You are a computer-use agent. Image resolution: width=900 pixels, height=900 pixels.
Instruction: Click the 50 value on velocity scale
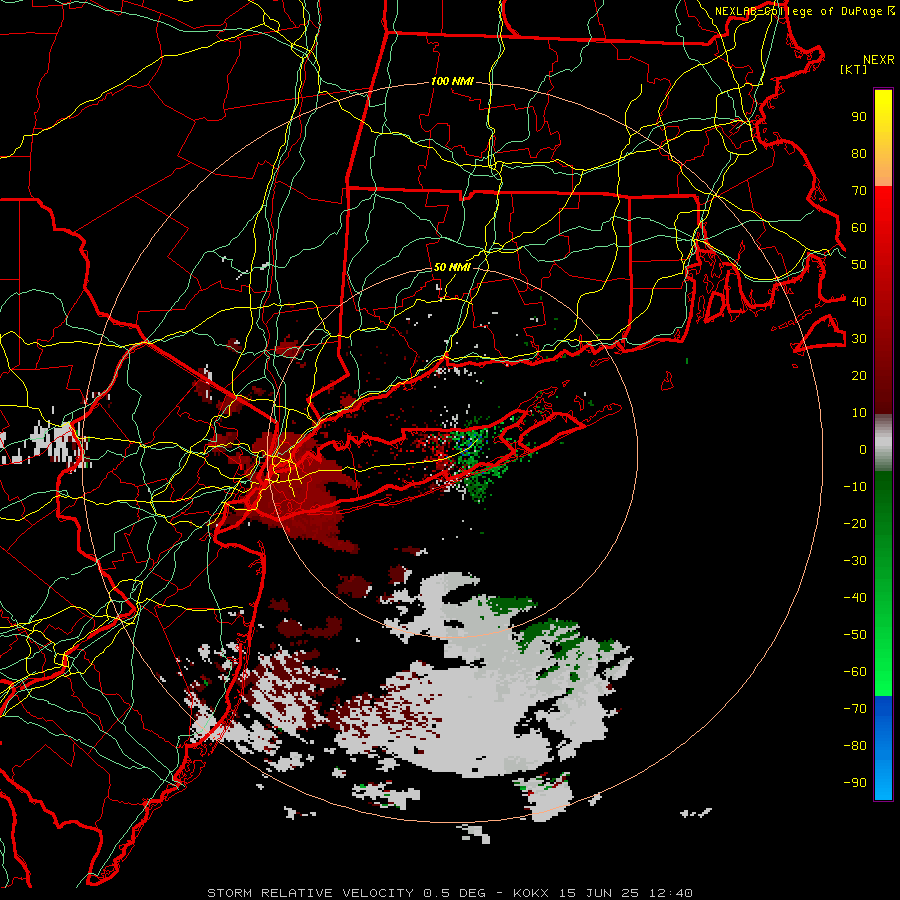tap(859, 265)
